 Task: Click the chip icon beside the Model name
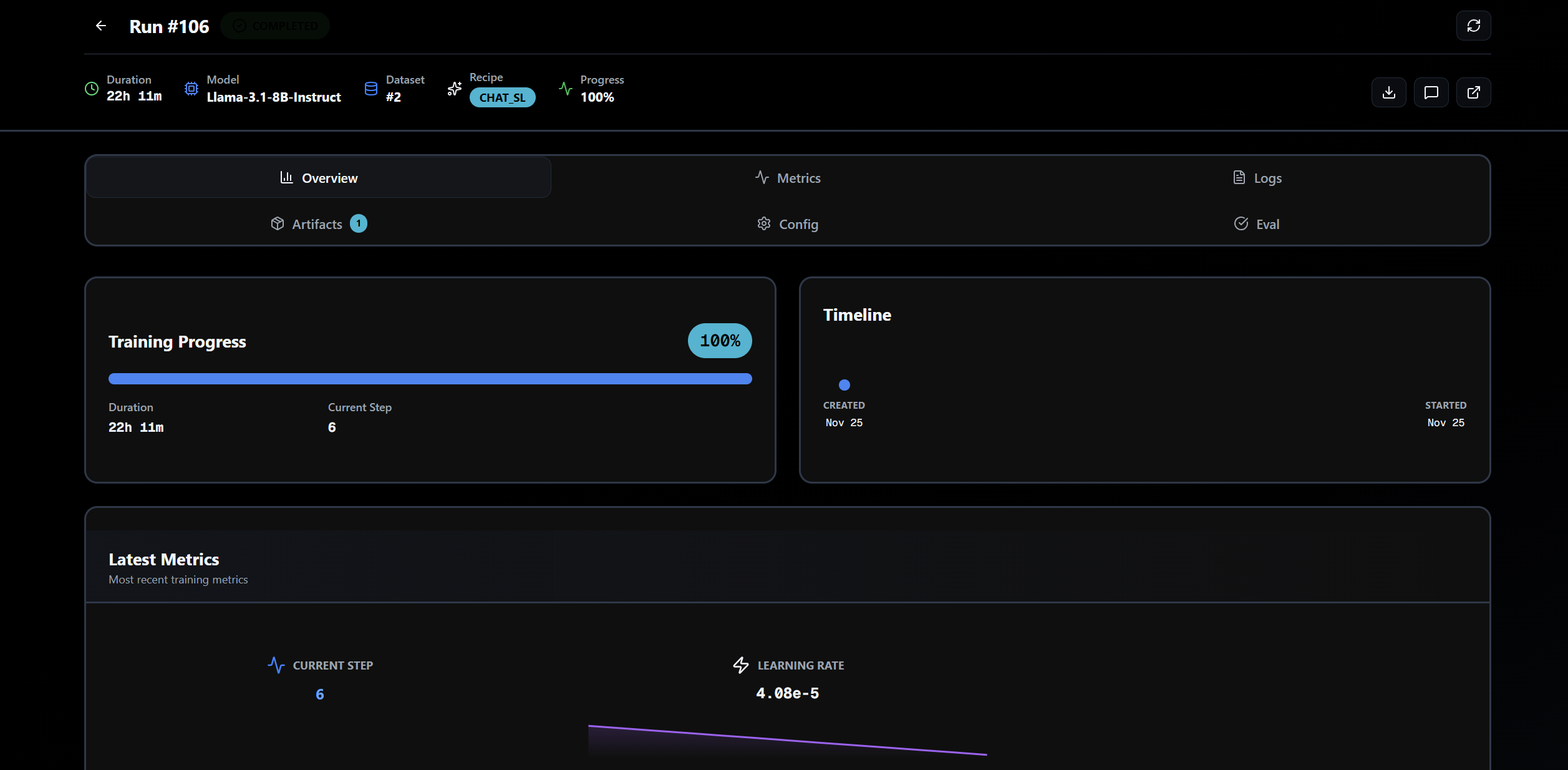tap(191, 89)
